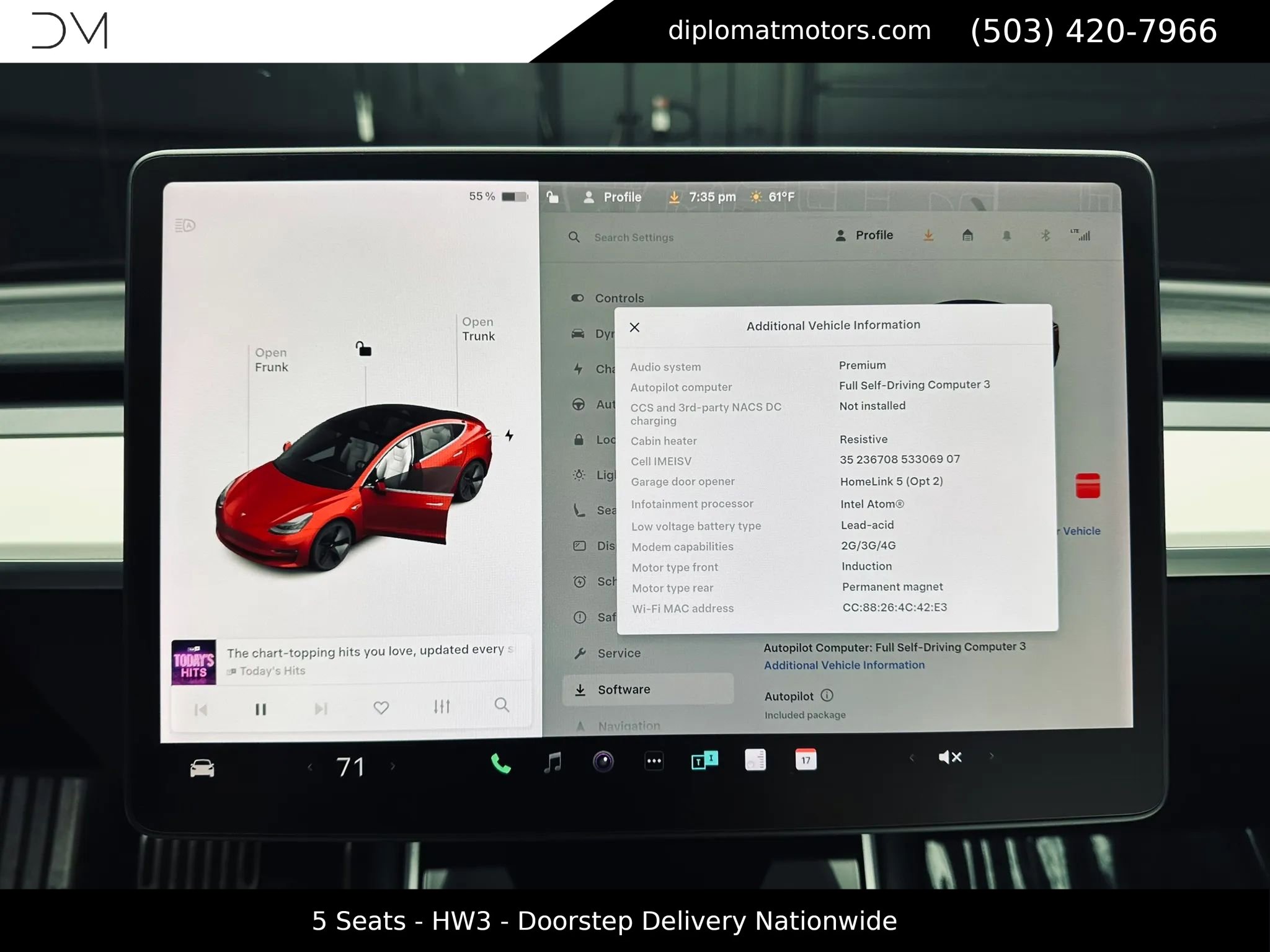Open the notifications bell

click(x=1006, y=236)
